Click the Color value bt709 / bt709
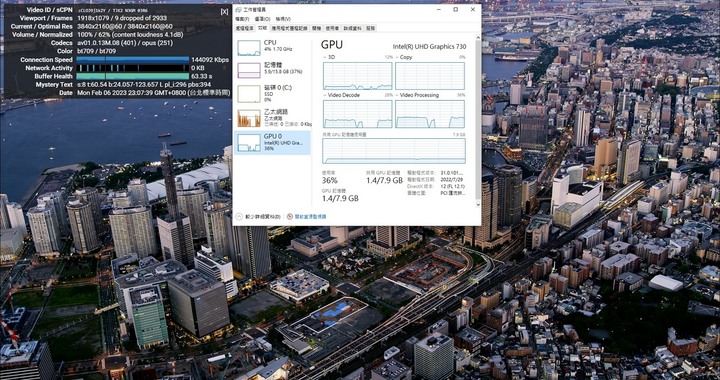The image size is (720, 380). [x=96, y=51]
